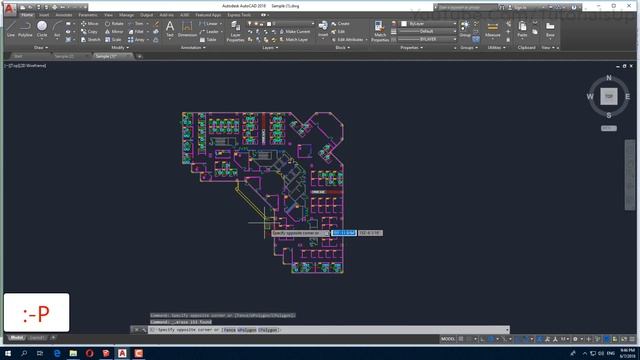Screen dimensions: 640x360
Task: Select the Polyline tool
Action: click(x=25, y=29)
